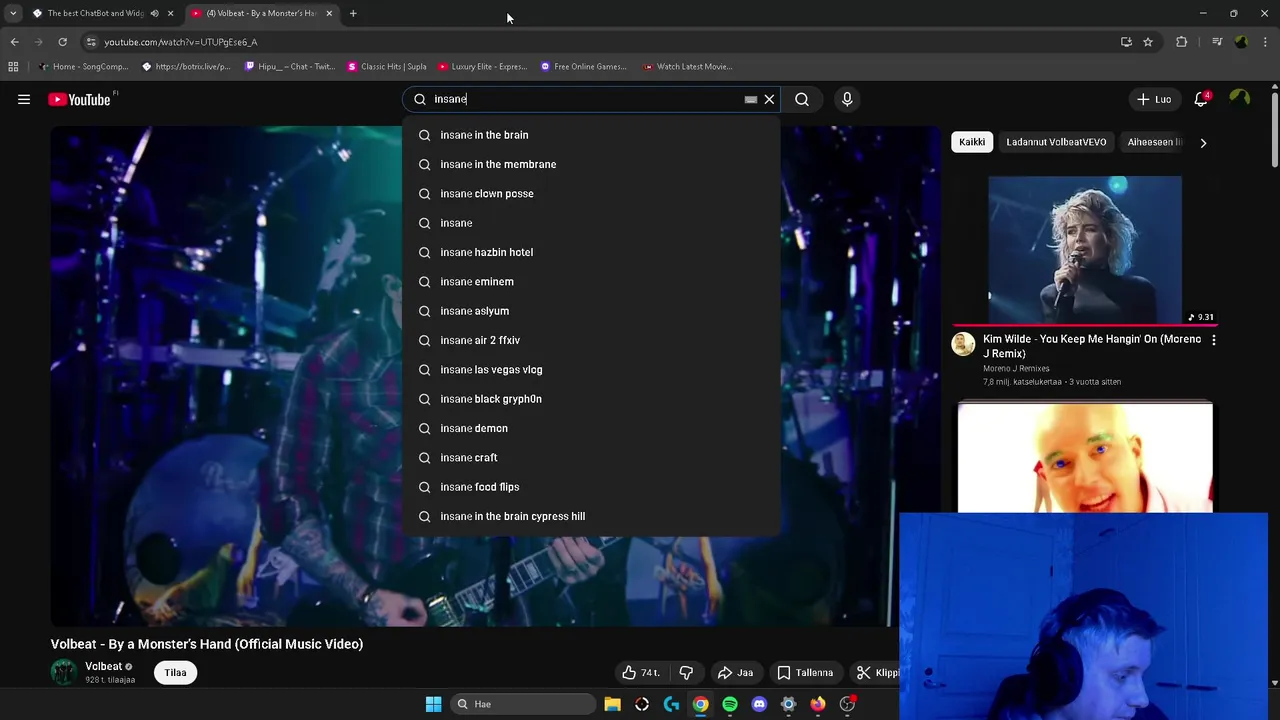This screenshot has width=1280, height=720.
Task: Choose suggestion 'insane in the brain cypress hill'
Action: pos(590,516)
